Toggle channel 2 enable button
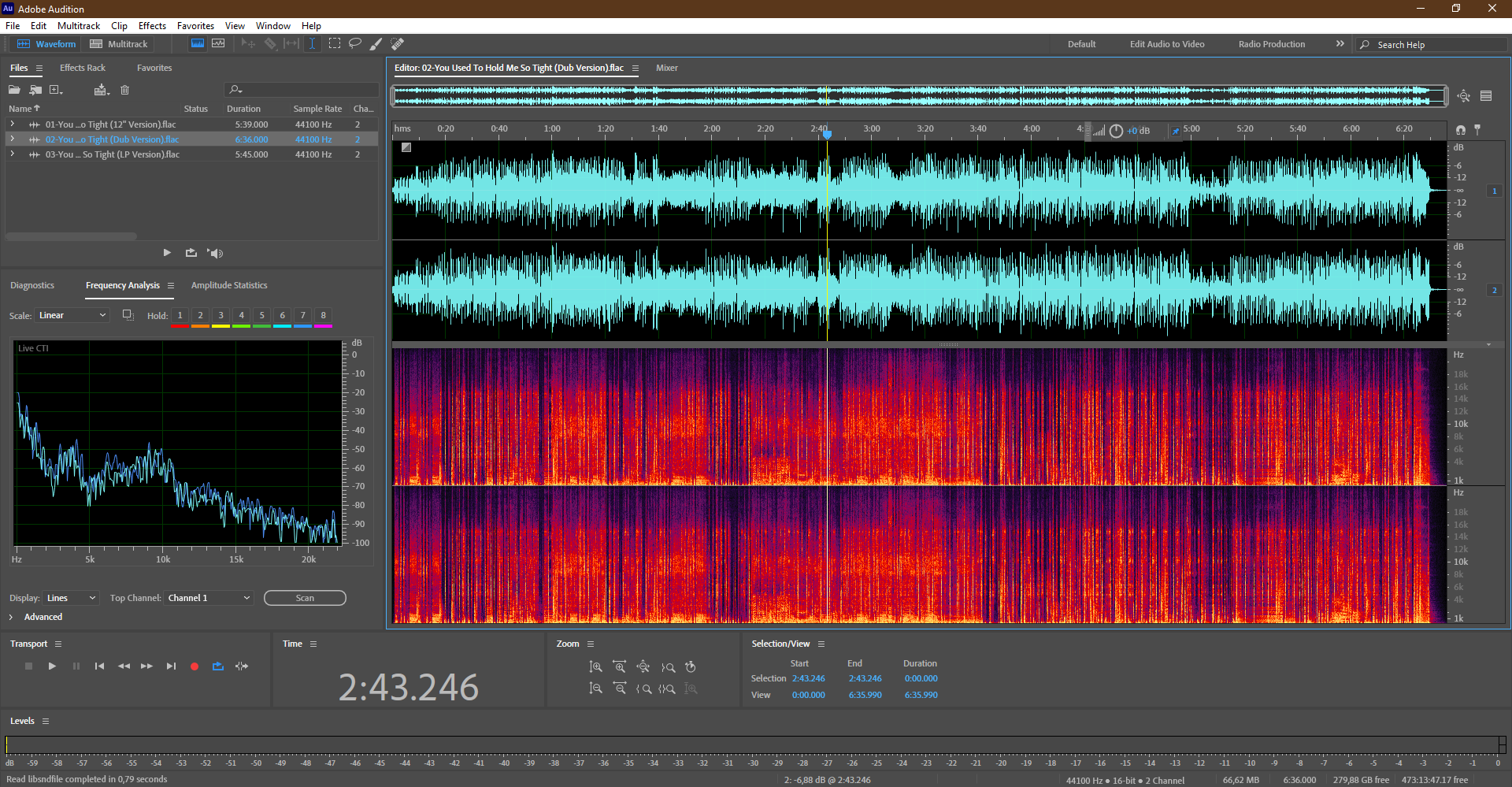The width and height of the screenshot is (1512, 787). (x=1494, y=290)
